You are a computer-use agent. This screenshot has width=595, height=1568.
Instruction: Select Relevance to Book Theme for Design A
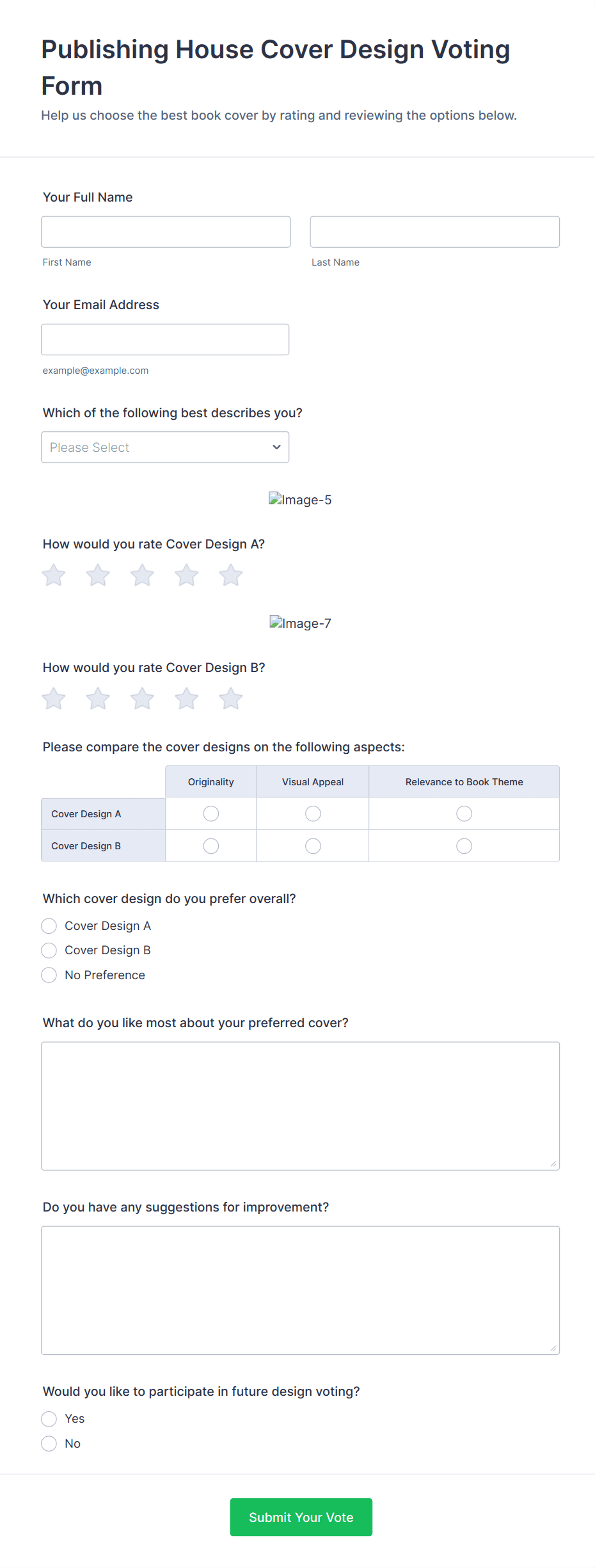[464, 813]
